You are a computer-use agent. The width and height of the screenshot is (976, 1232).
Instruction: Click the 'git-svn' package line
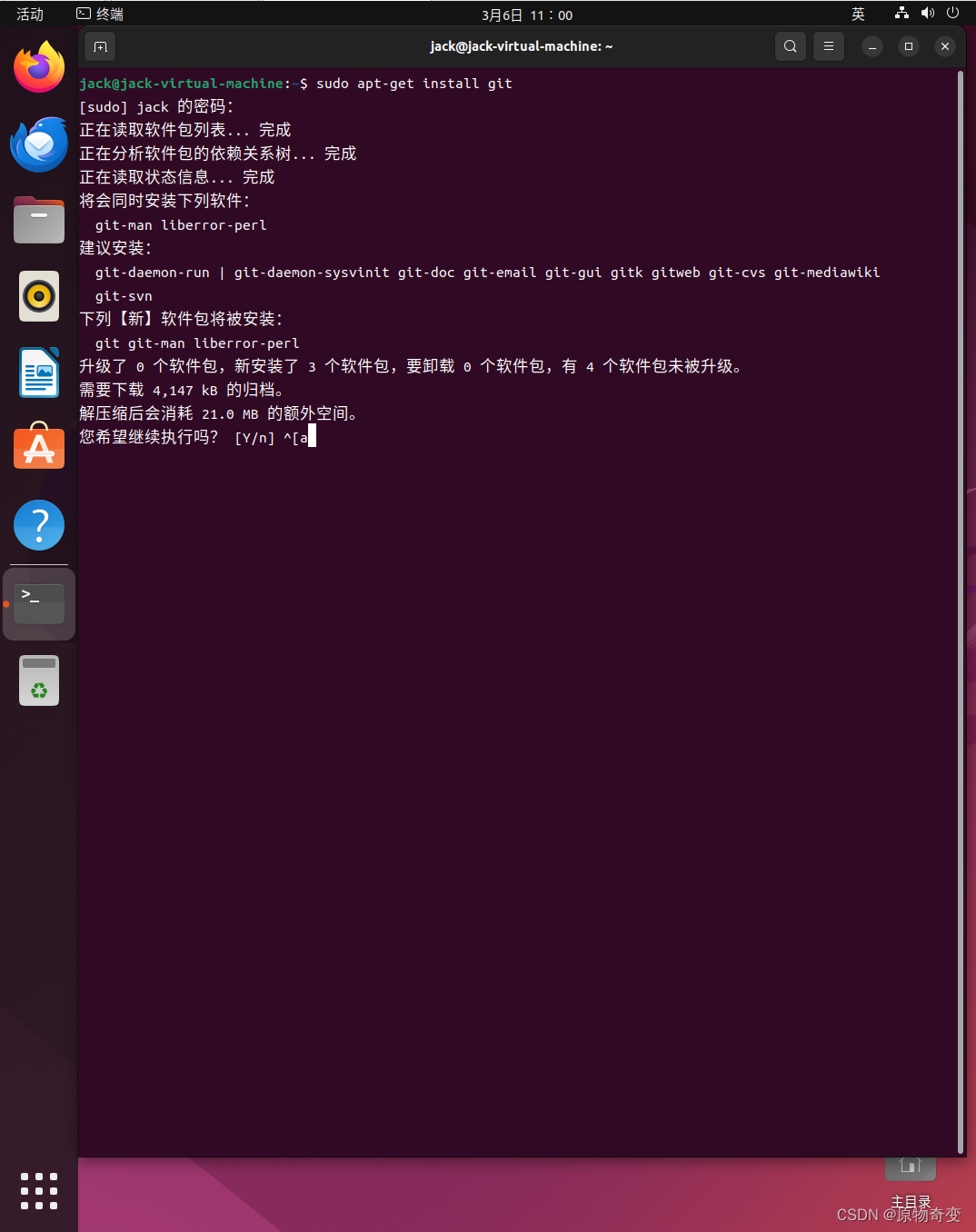[x=124, y=296]
